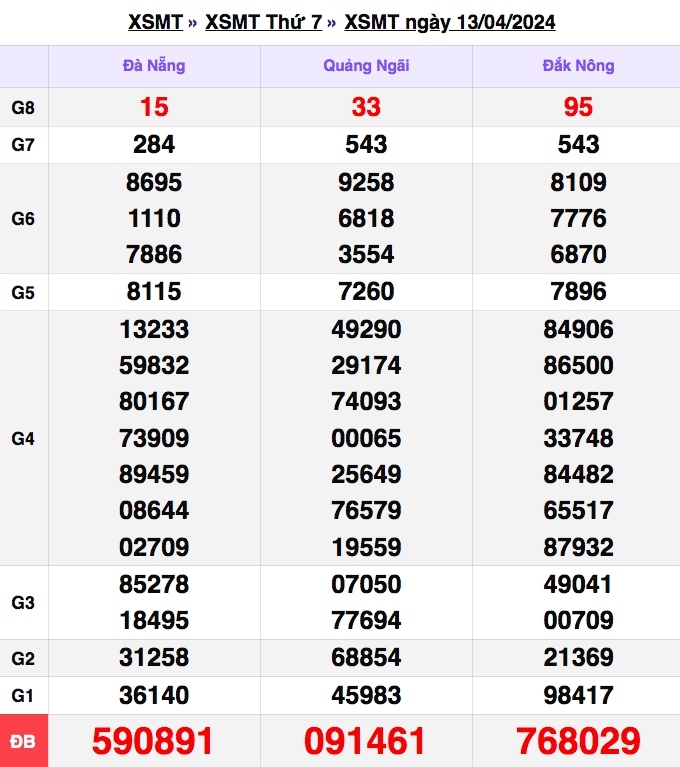This screenshot has width=680, height=767.
Task: Click Quảng Ngãi G7 result 543
Action: coord(366,145)
